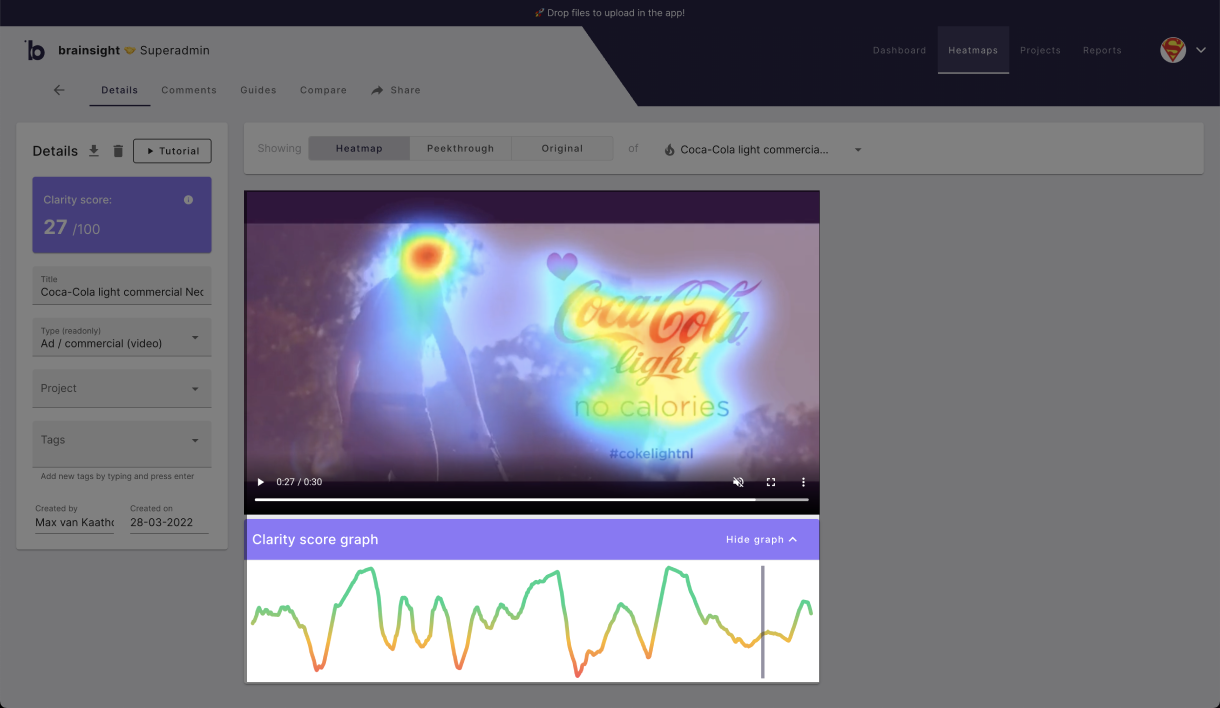1220x708 pixels.
Task: Open video more options menu
Action: (x=803, y=482)
